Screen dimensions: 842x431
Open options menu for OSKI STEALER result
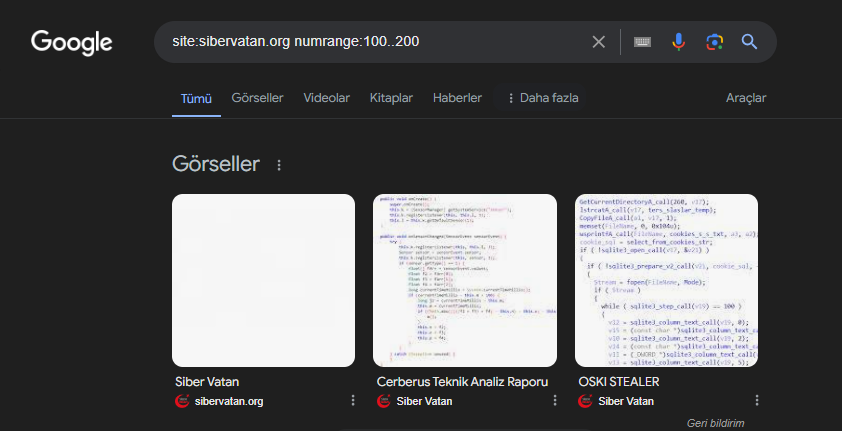click(757, 401)
